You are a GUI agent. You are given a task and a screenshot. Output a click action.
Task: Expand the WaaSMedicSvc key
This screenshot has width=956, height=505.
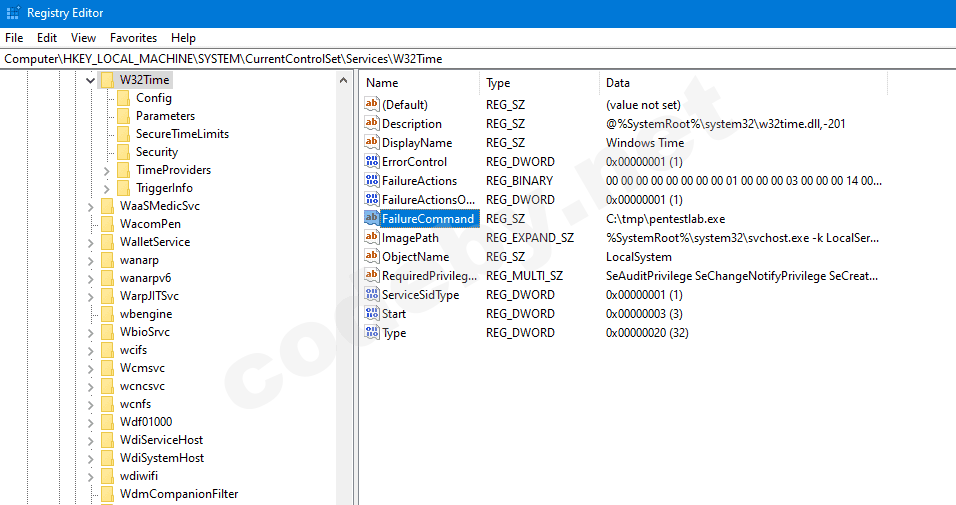[90, 207]
